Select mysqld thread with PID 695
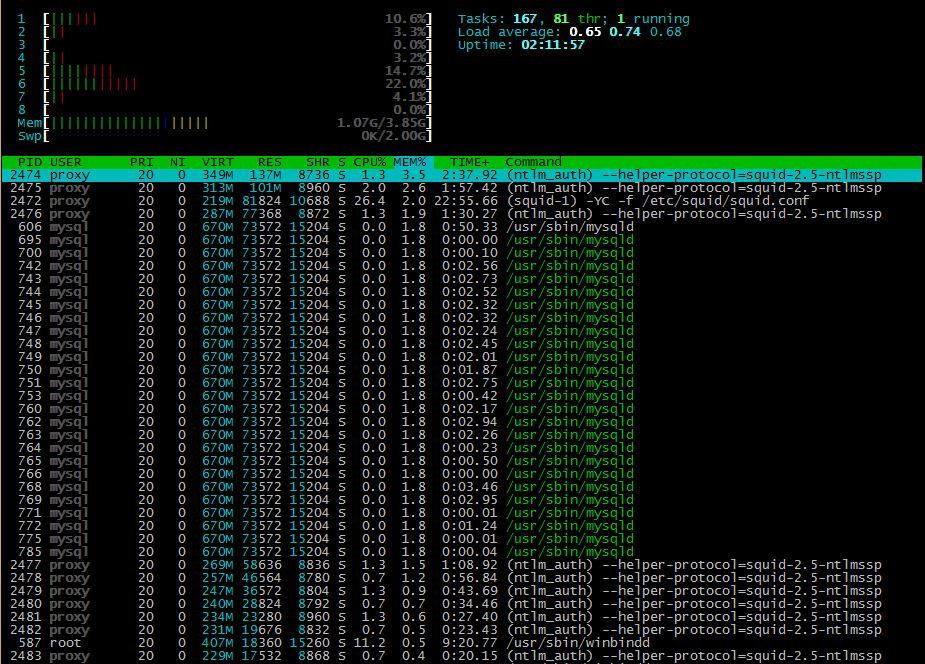The height and width of the screenshot is (664, 925). point(462,240)
